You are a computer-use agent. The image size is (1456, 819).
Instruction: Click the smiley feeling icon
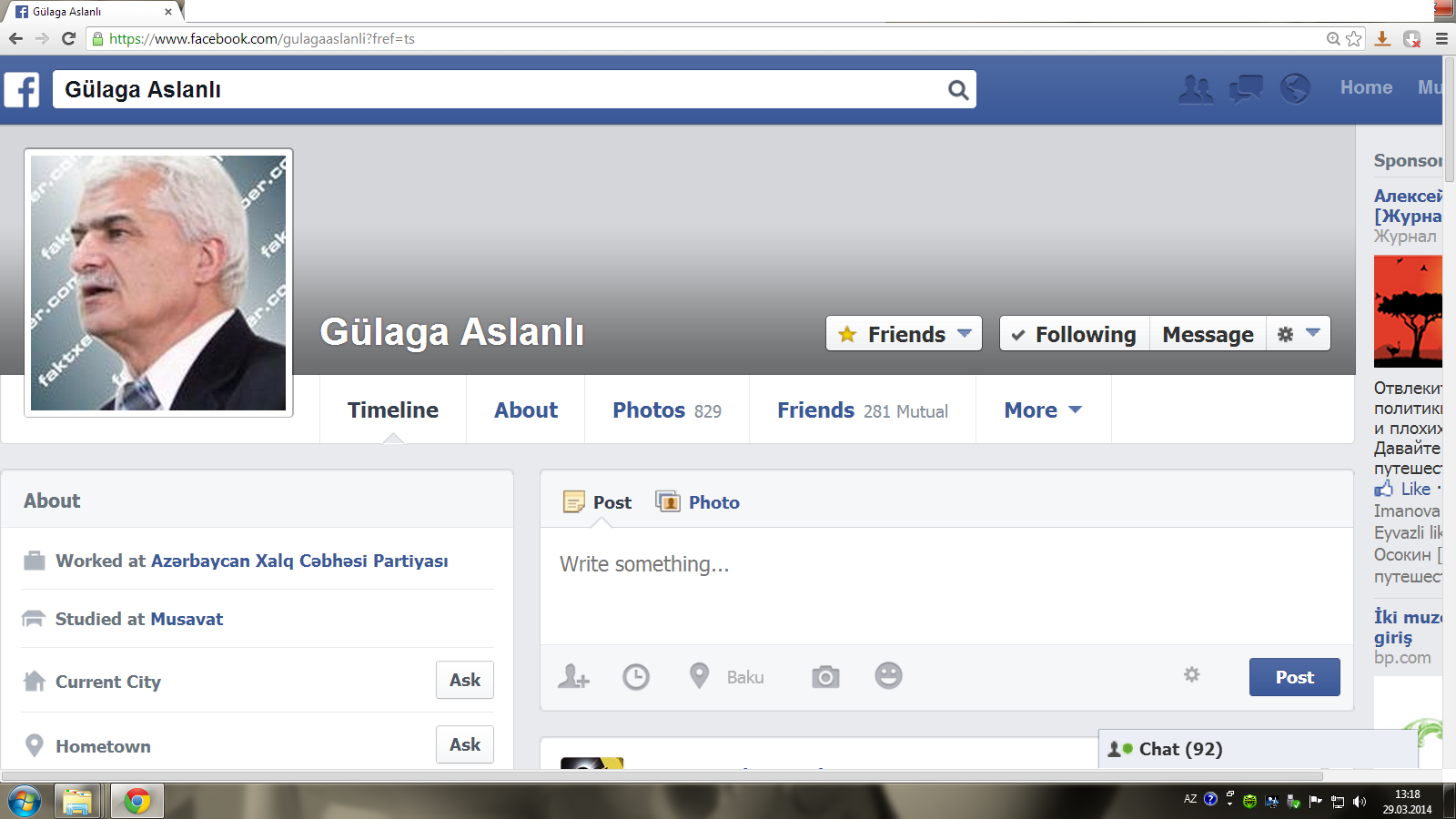click(888, 675)
